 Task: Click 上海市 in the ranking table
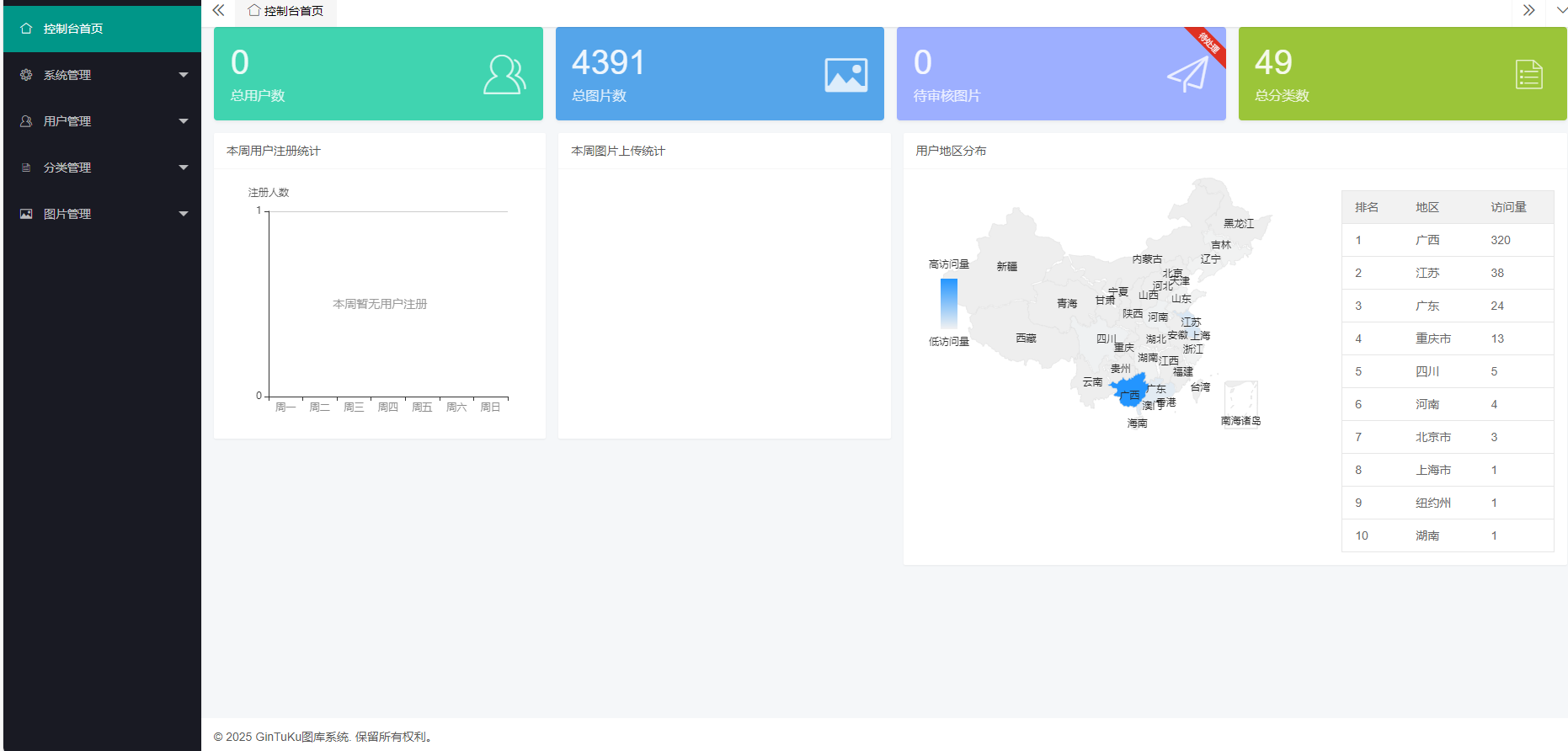pos(1433,470)
